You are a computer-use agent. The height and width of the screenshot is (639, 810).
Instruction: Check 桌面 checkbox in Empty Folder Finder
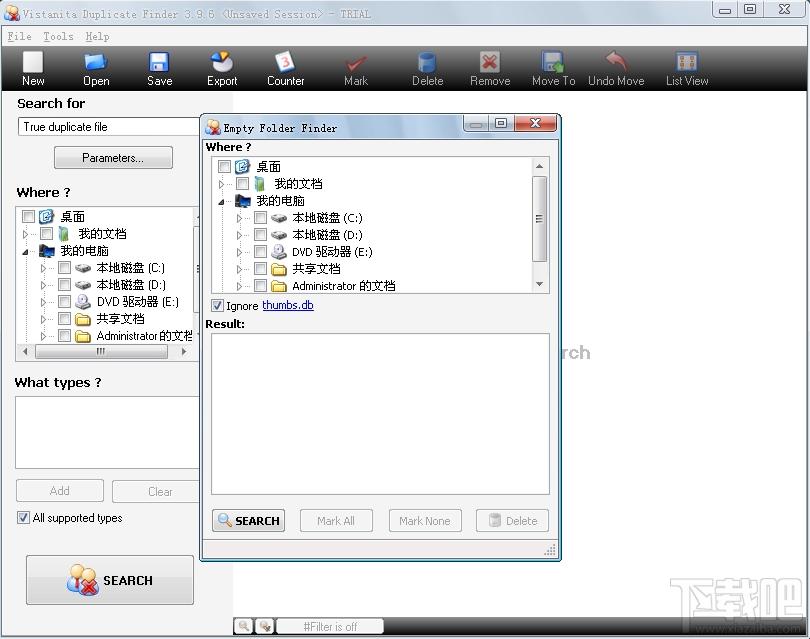point(224,166)
